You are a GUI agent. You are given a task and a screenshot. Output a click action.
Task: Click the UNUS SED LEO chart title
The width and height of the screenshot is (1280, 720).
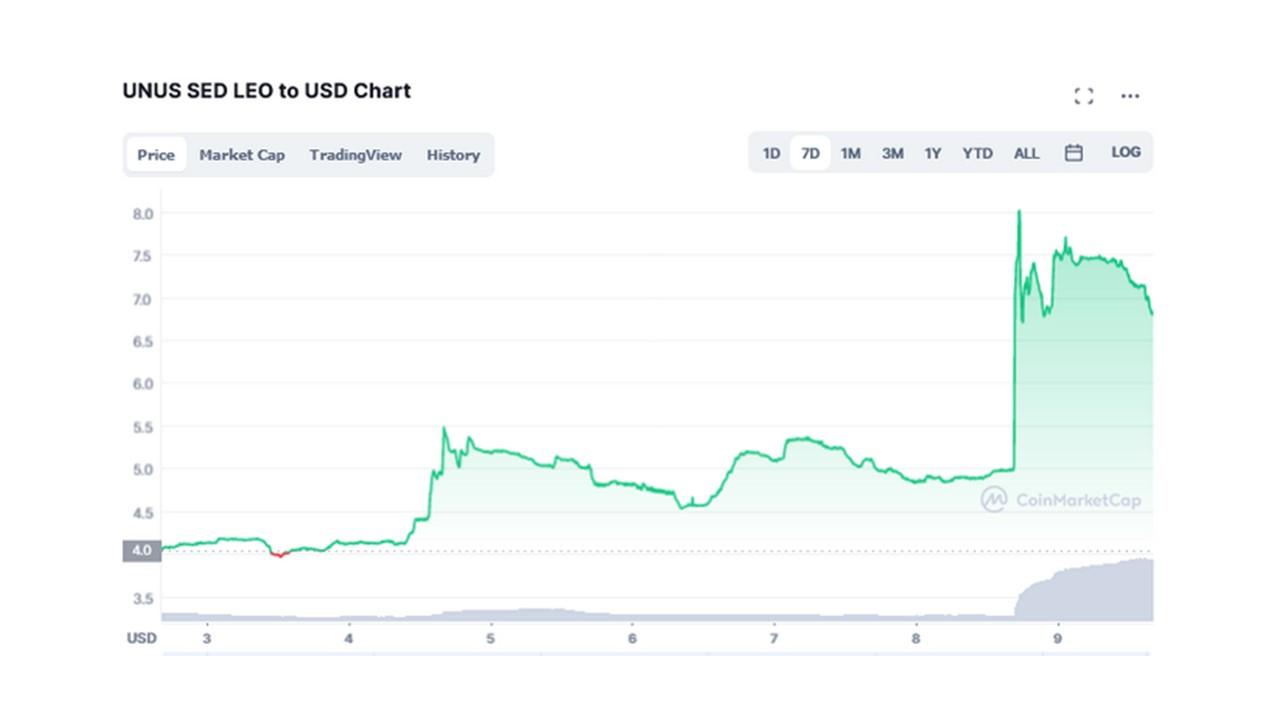[266, 91]
